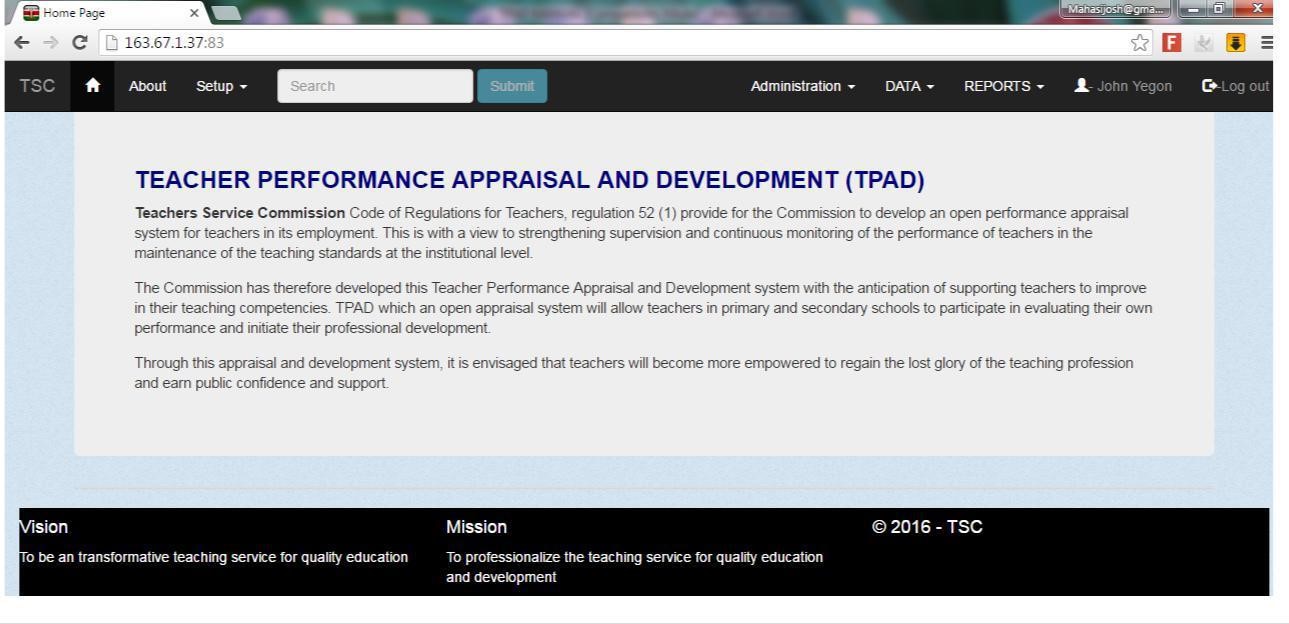Image resolution: width=1289 pixels, height=624 pixels.
Task: Close the Home Page tab
Action: pyautogui.click(x=194, y=12)
